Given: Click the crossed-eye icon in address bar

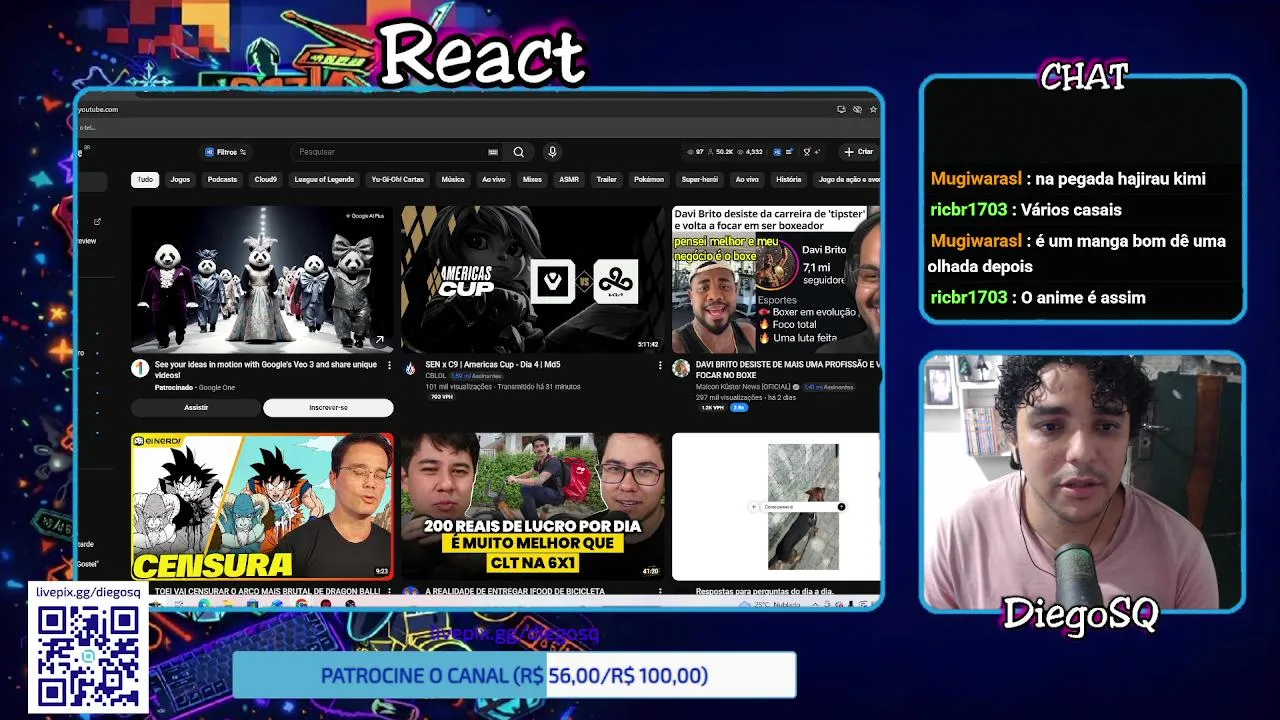Looking at the screenshot, I should coord(857,109).
